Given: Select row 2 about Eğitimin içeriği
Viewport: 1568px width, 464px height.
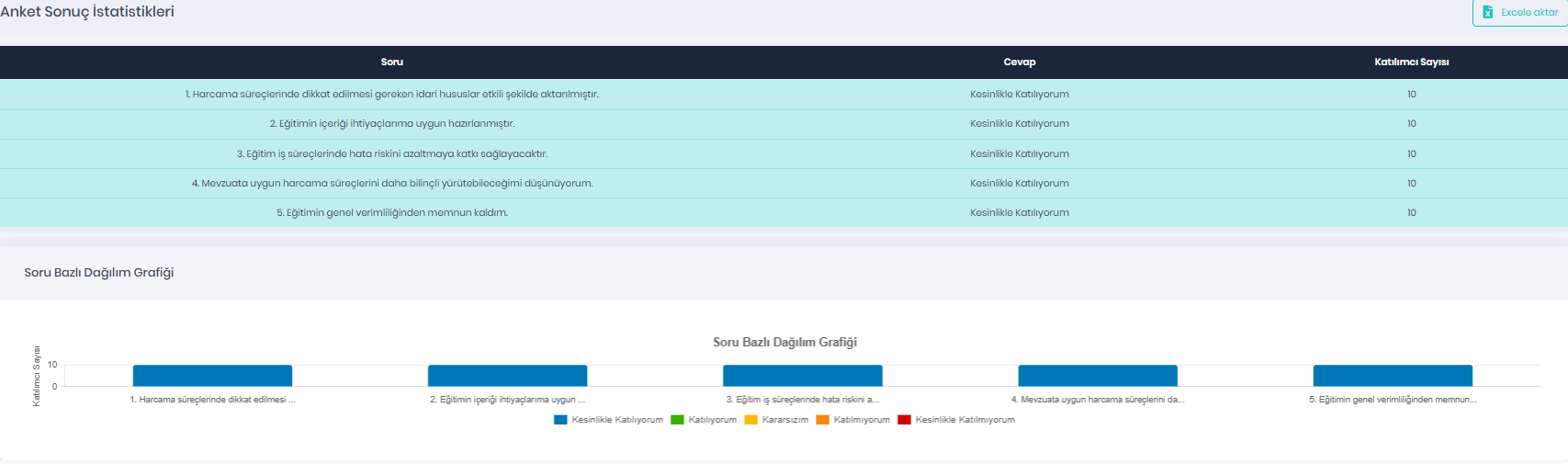Looking at the screenshot, I should click(784, 124).
